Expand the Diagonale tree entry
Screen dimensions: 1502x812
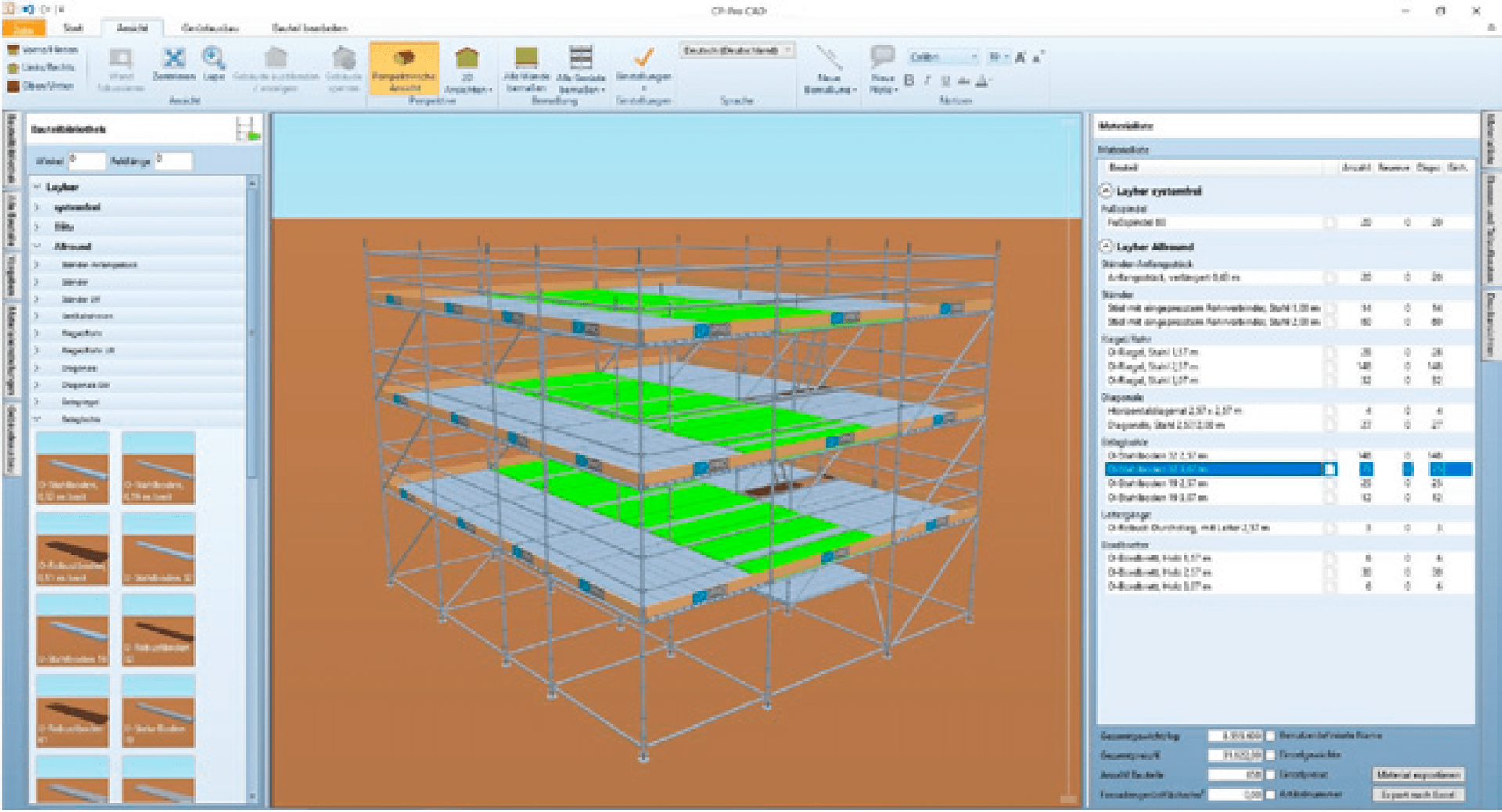click(35, 368)
